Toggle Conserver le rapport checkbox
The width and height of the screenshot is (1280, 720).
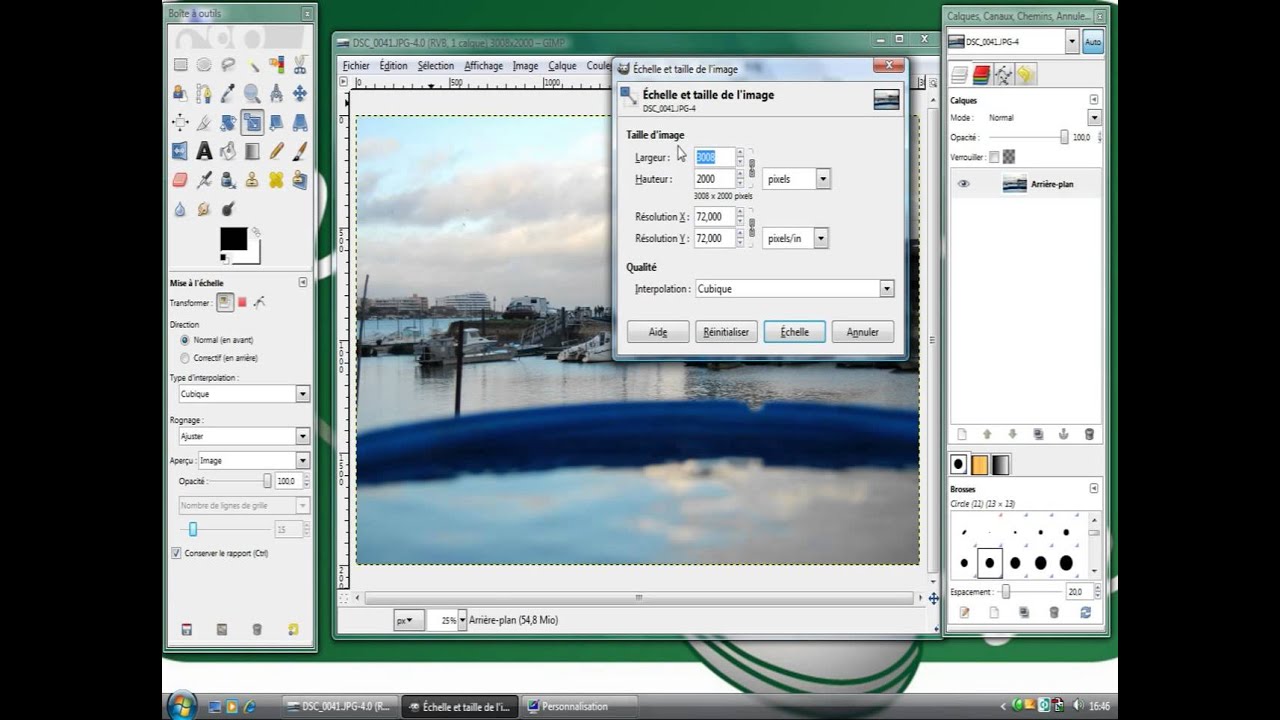(x=176, y=553)
